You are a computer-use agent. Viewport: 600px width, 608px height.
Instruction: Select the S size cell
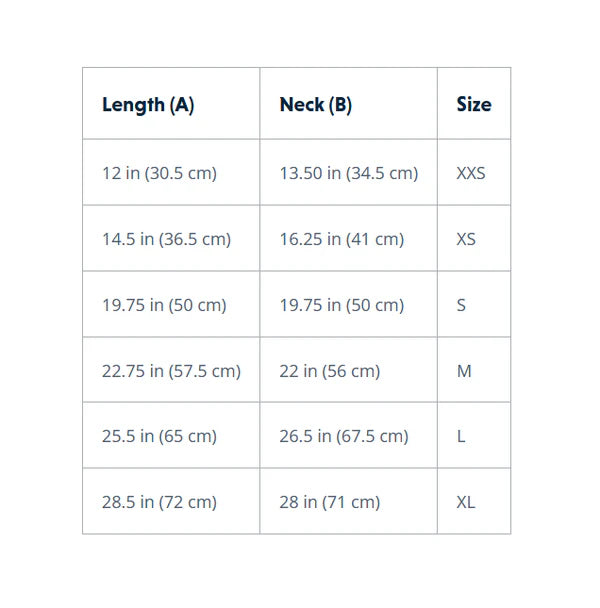474,304
